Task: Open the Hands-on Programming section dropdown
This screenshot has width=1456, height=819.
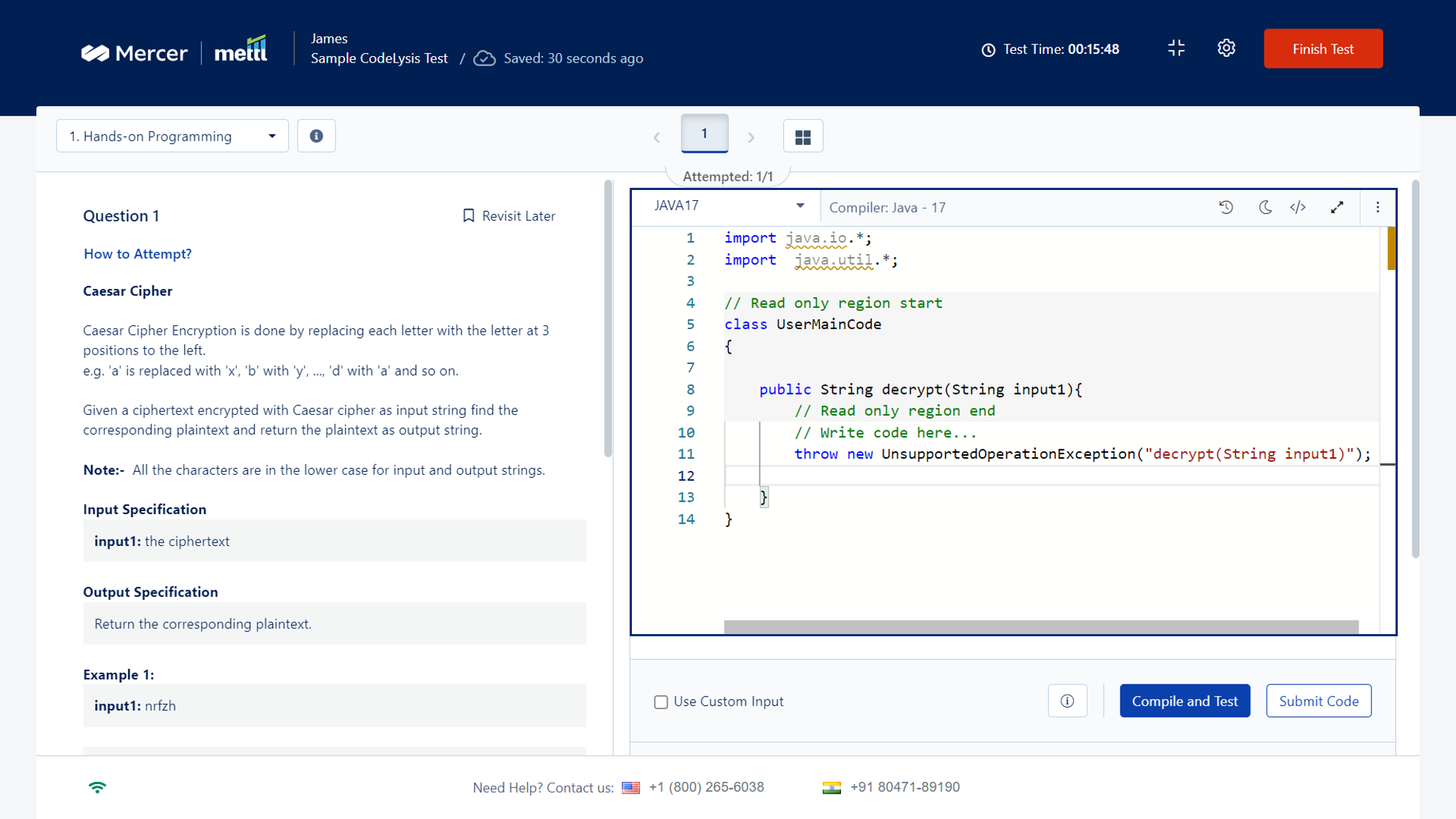Action: 173,136
